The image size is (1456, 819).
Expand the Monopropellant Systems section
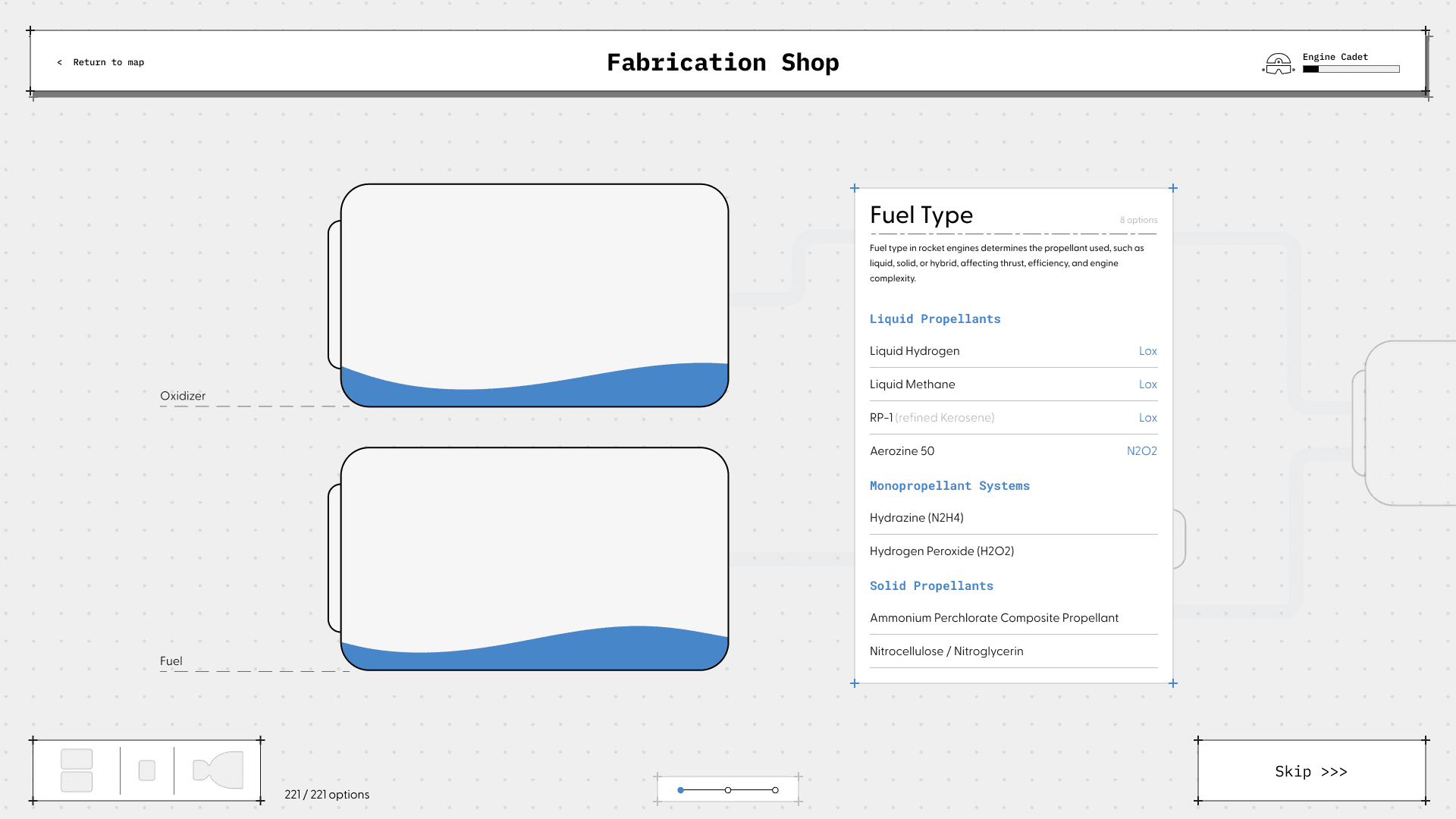pos(949,485)
